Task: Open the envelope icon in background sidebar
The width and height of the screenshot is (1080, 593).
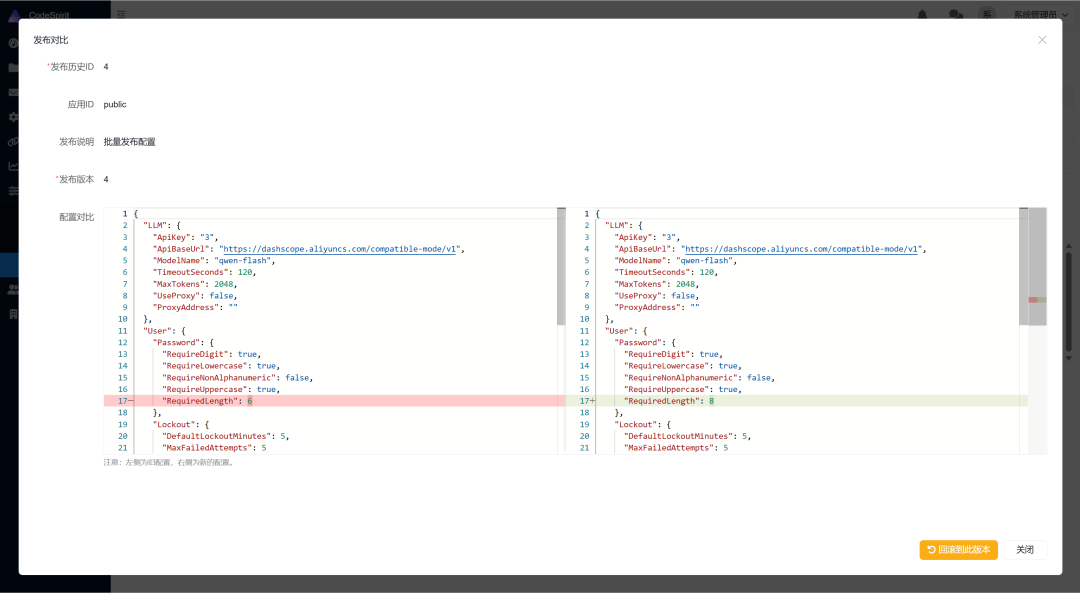Action: coord(13,92)
